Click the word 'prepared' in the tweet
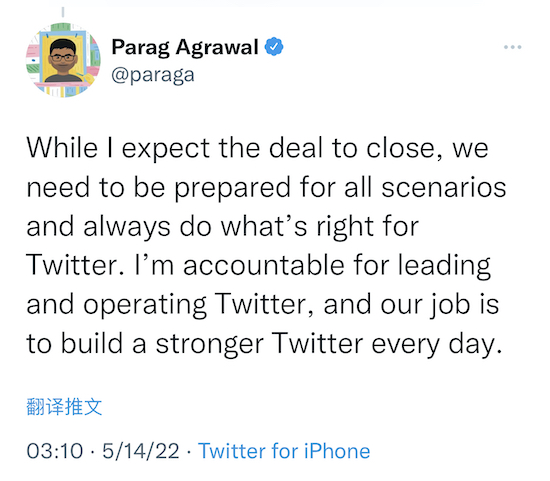 click(232, 189)
